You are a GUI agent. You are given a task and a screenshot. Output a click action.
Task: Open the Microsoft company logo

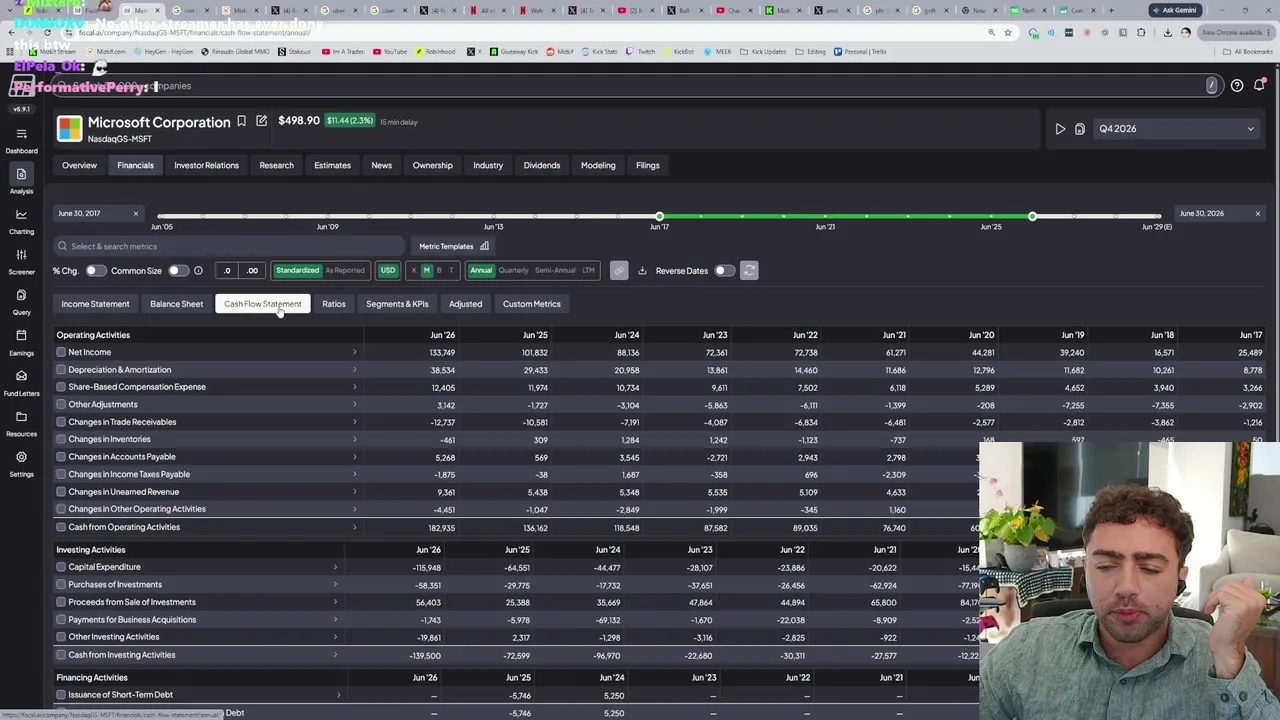[69, 128]
